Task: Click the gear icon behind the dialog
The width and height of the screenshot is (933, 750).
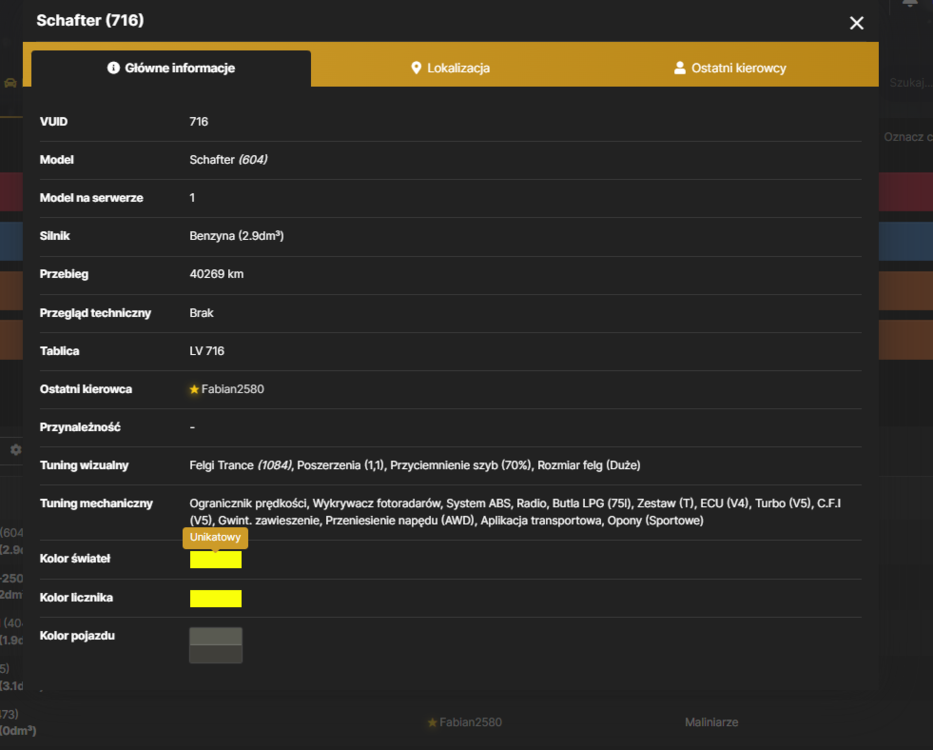Action: pyautogui.click(x=16, y=450)
